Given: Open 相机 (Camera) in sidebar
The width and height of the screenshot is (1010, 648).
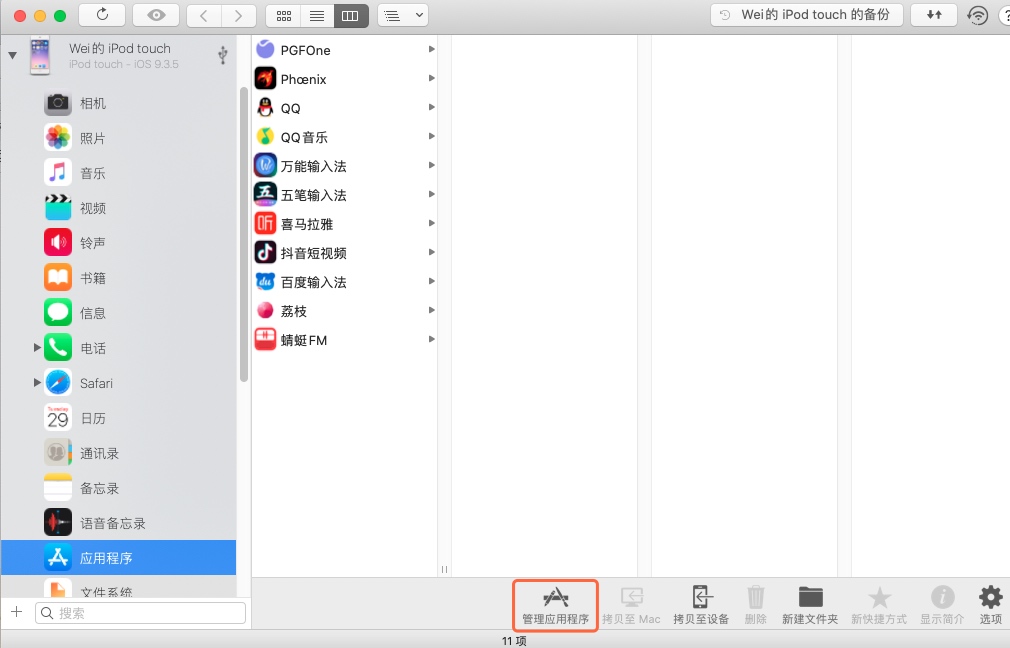Looking at the screenshot, I should click(x=92, y=103).
